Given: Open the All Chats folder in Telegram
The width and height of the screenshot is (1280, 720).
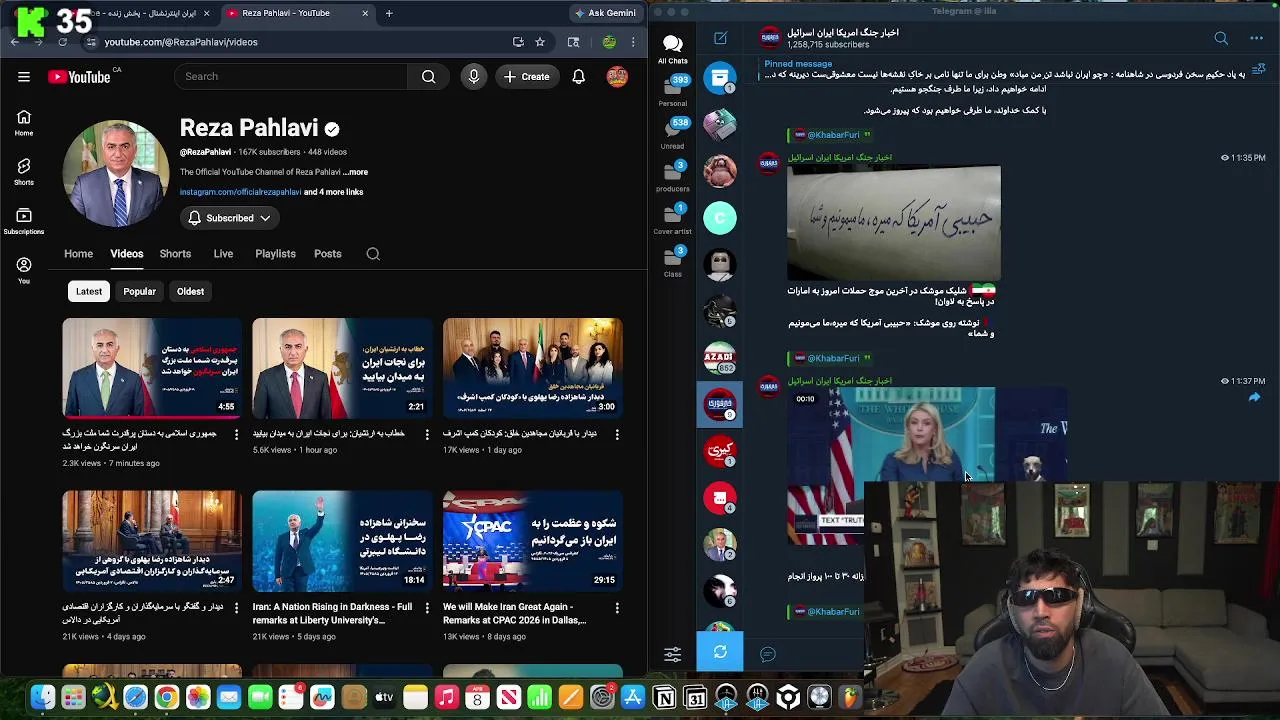Looking at the screenshot, I should [x=673, y=48].
